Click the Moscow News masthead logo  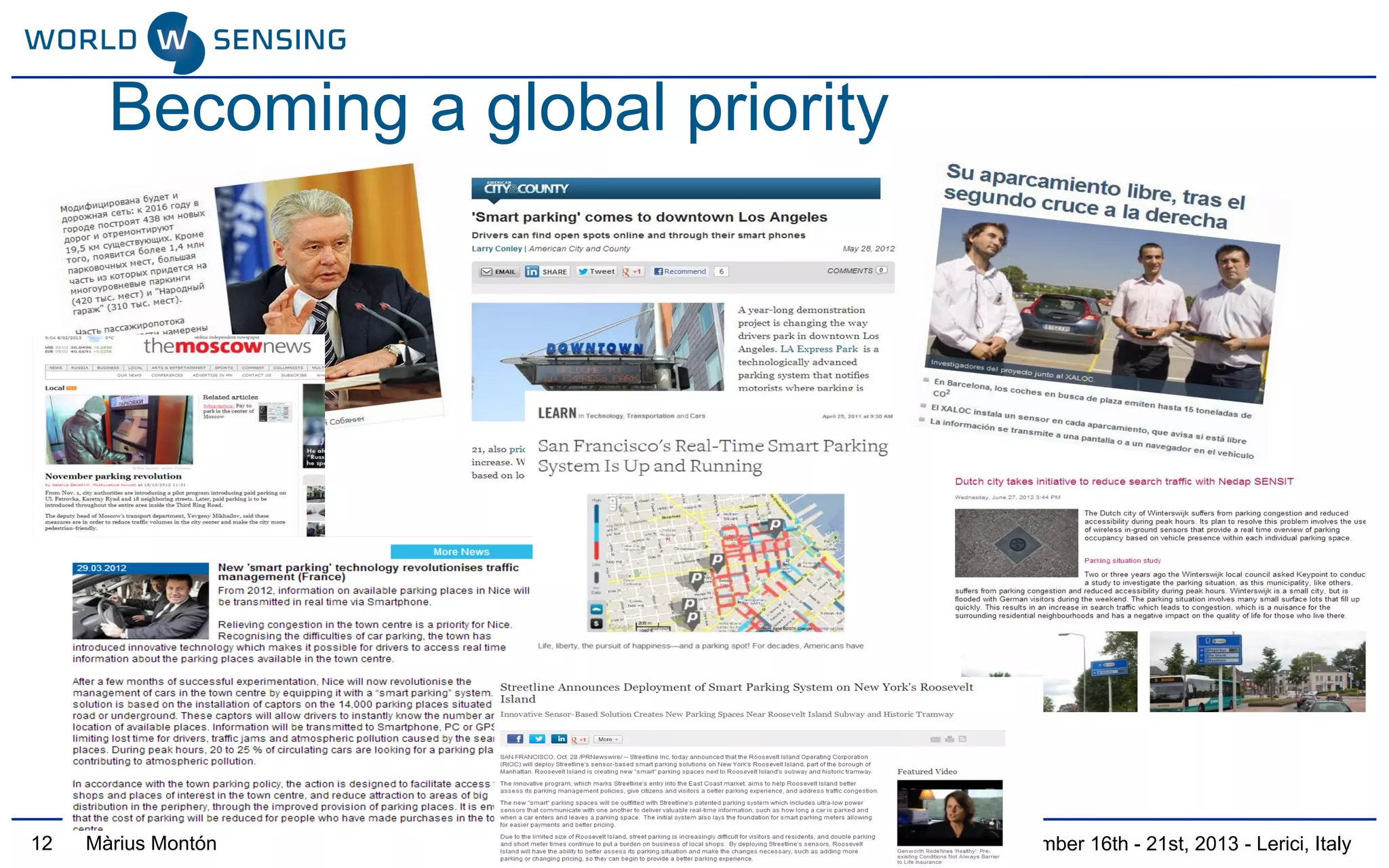[x=227, y=347]
